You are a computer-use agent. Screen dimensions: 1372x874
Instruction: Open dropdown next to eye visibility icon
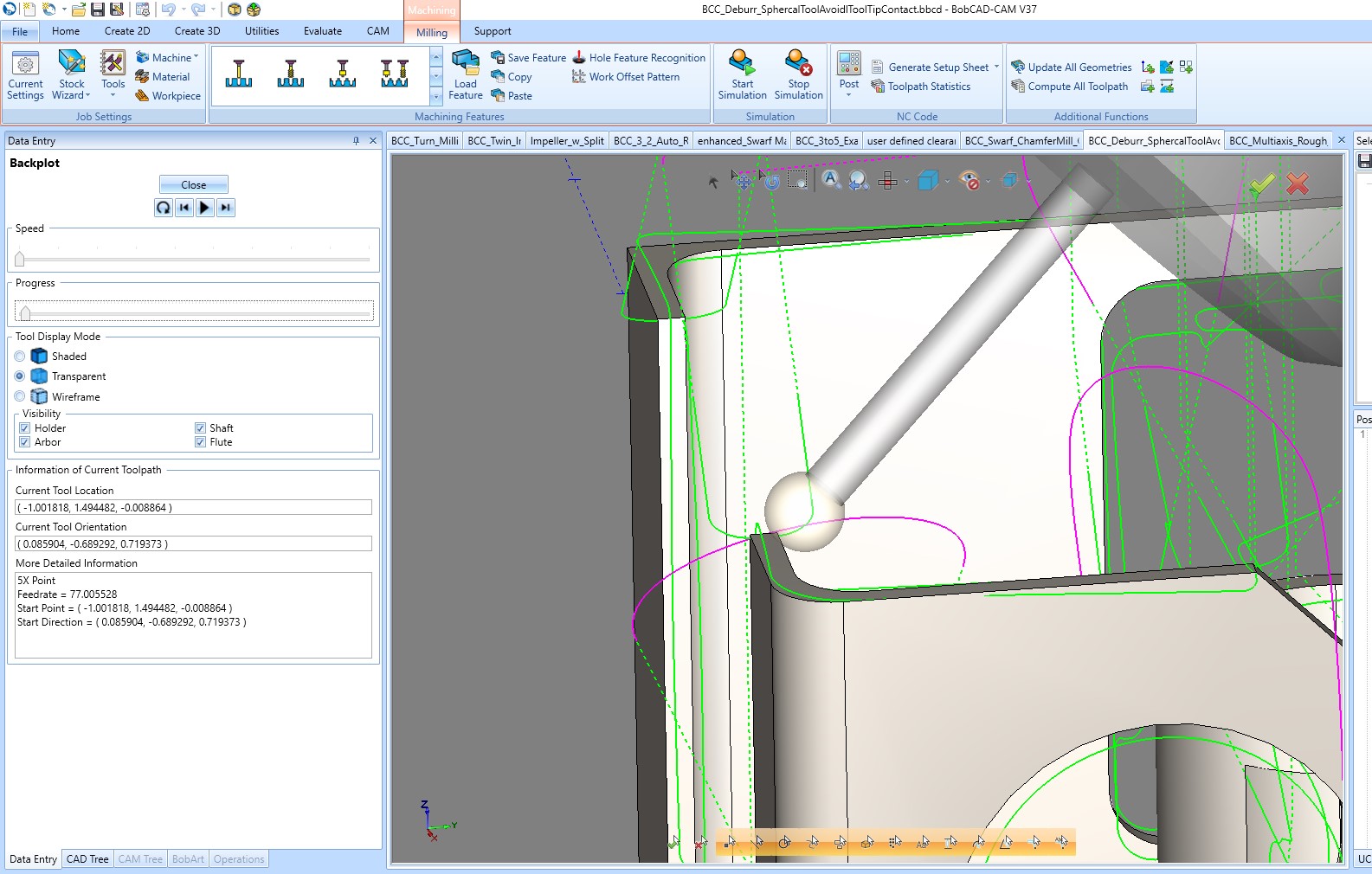pos(988,182)
